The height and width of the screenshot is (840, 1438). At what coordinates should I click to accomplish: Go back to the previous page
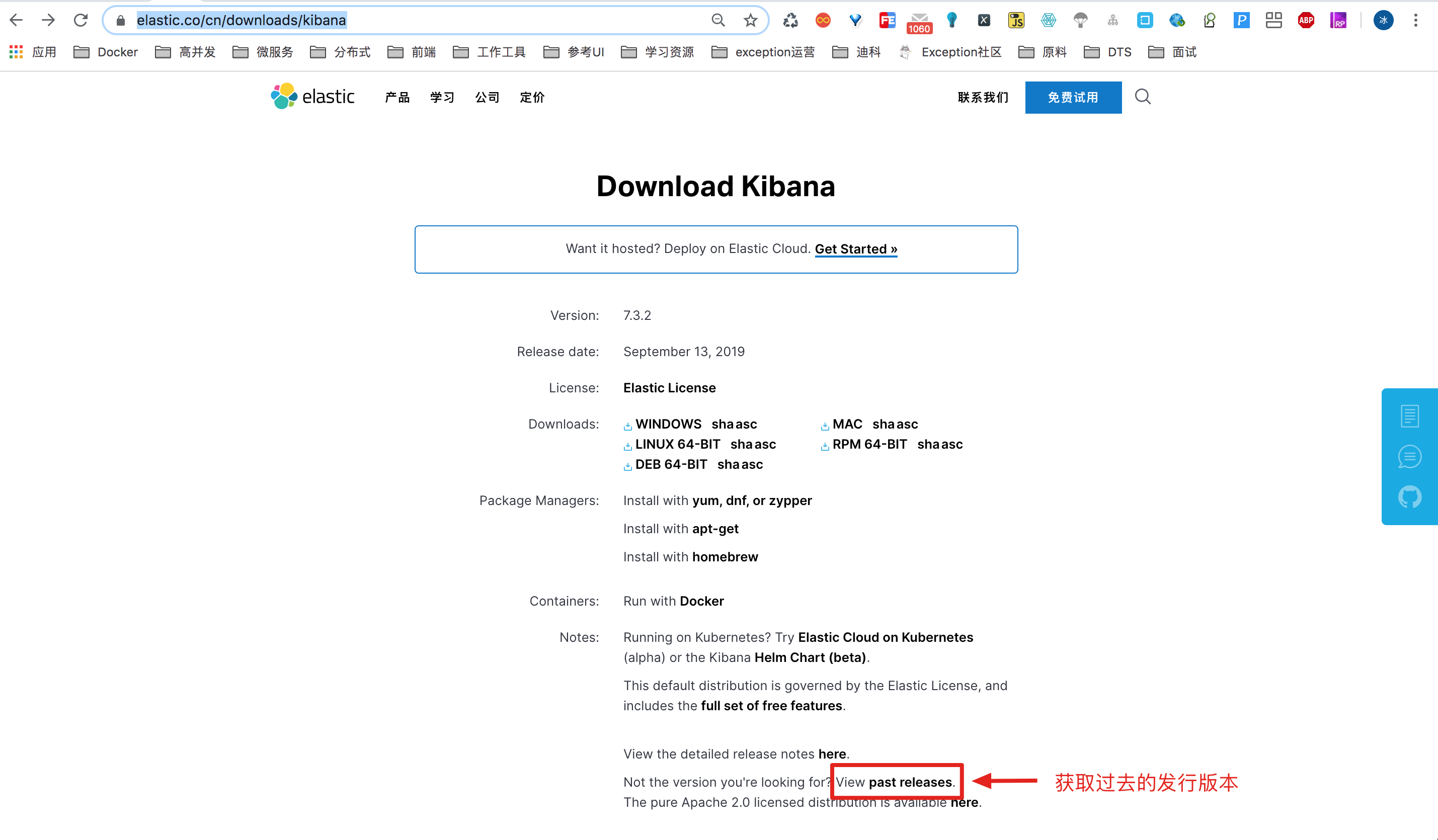pyautogui.click(x=16, y=21)
